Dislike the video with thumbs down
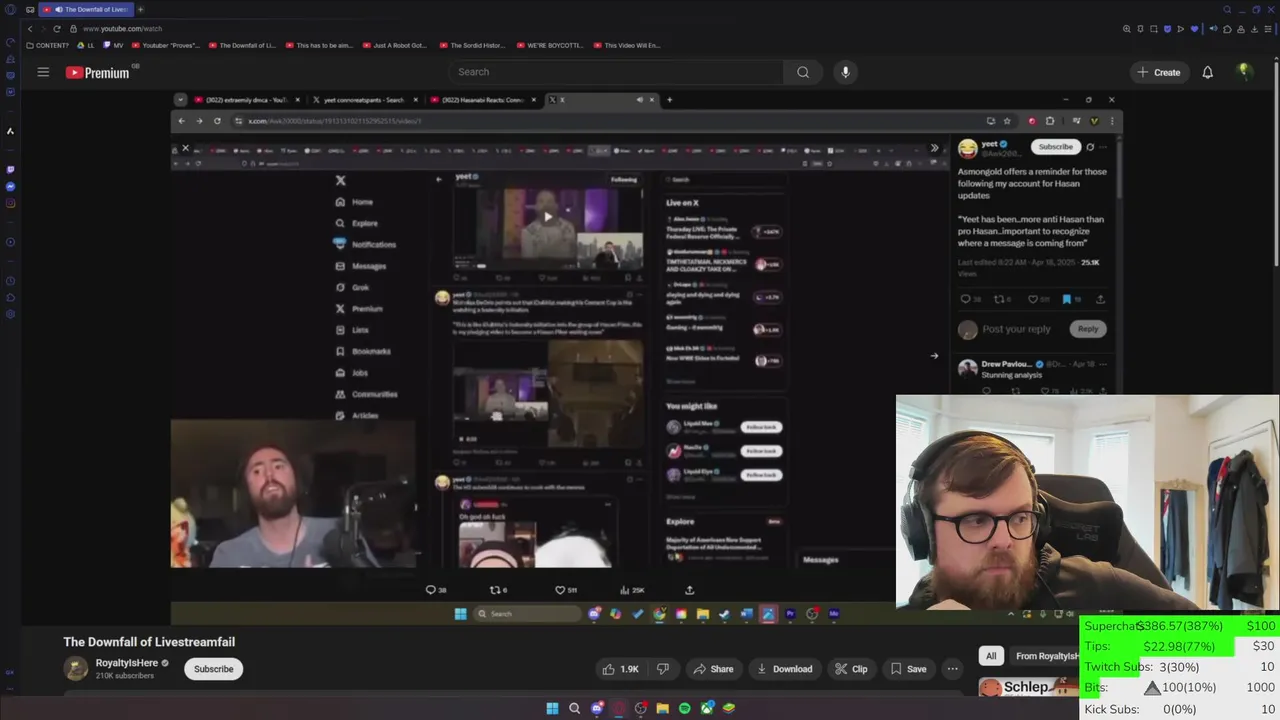The height and width of the screenshot is (720, 1280). (662, 669)
